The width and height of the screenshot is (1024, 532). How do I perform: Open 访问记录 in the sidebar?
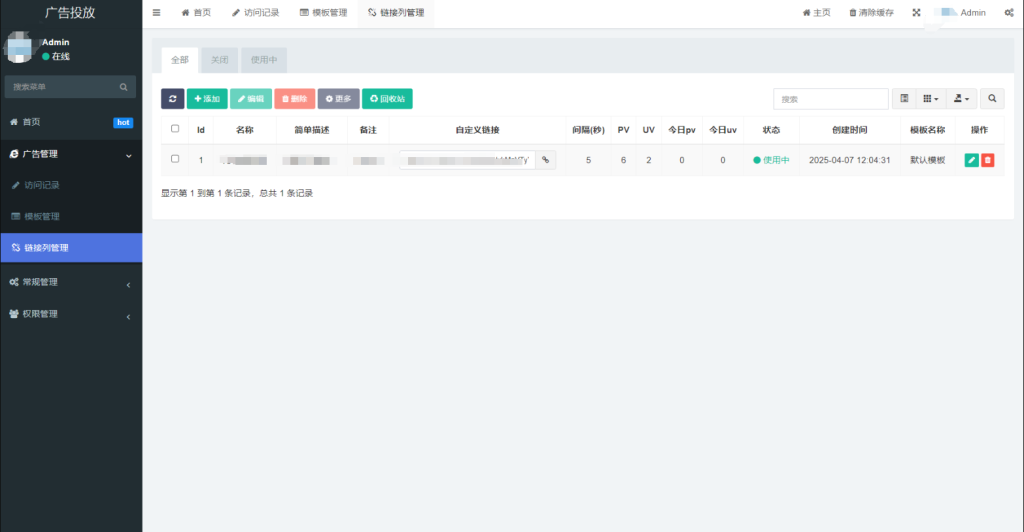(71, 185)
